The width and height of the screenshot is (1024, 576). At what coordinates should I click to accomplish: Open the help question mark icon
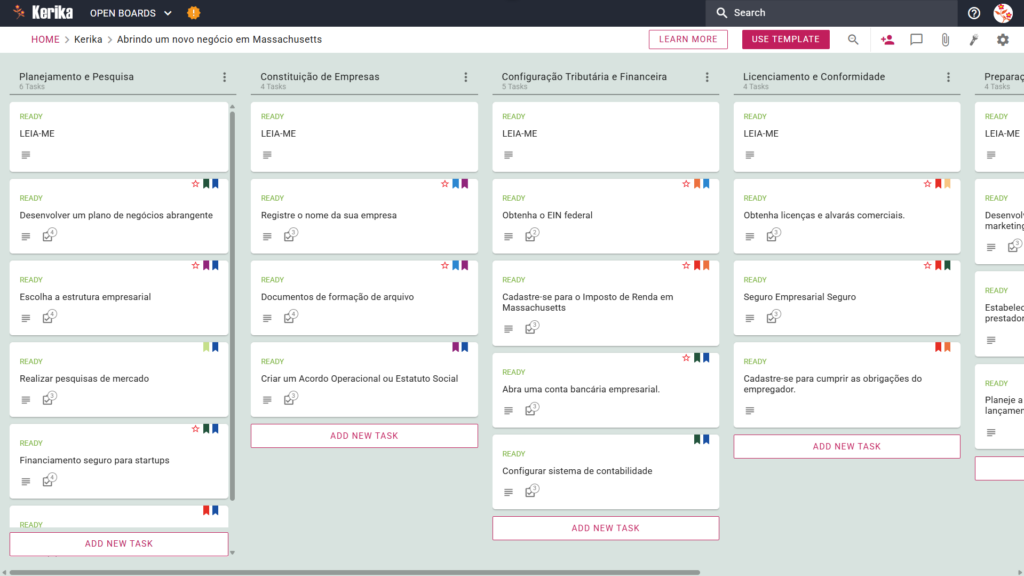coord(974,13)
